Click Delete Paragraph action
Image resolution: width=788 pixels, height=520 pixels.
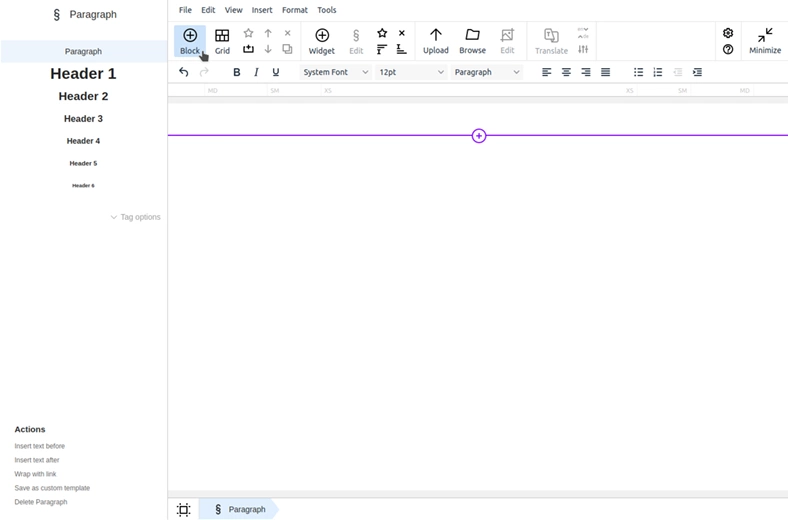(x=41, y=502)
